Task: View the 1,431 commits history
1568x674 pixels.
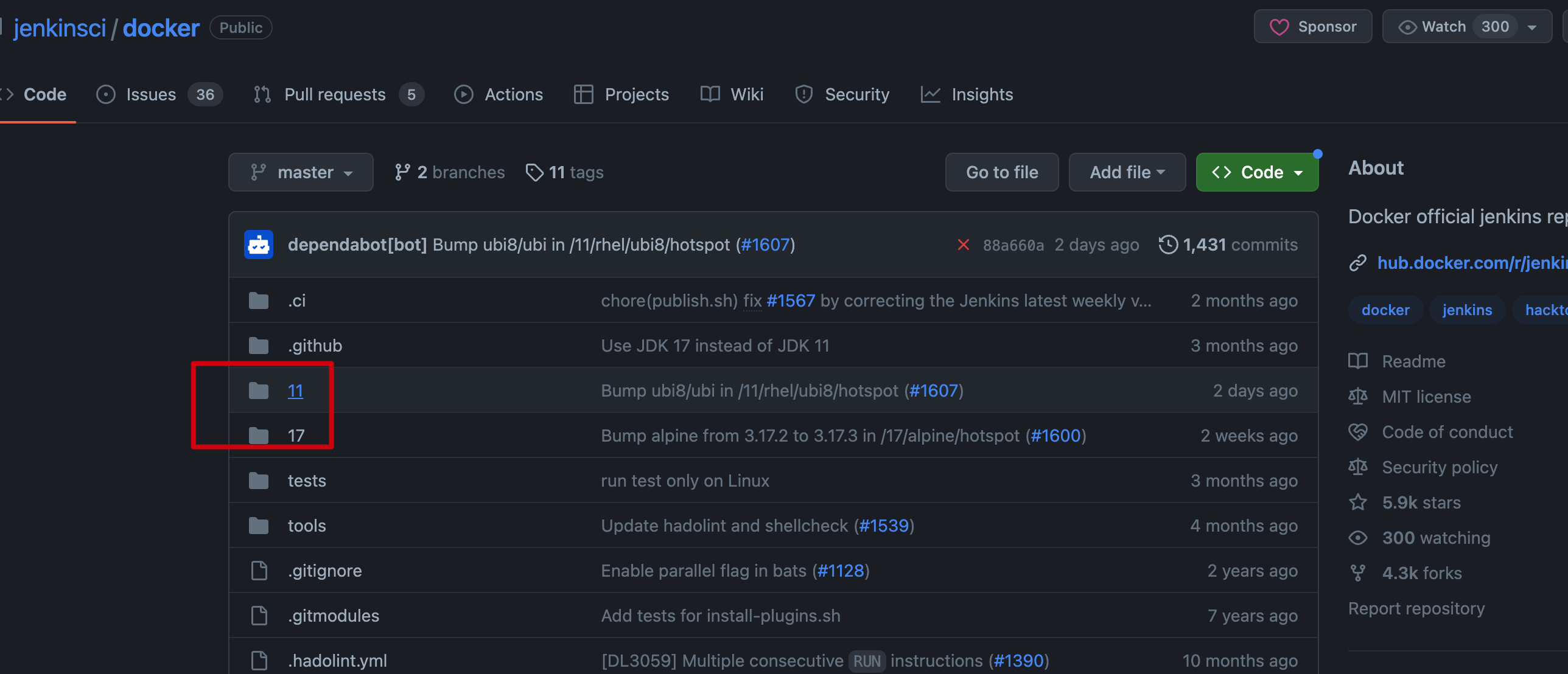Action: pos(1228,245)
